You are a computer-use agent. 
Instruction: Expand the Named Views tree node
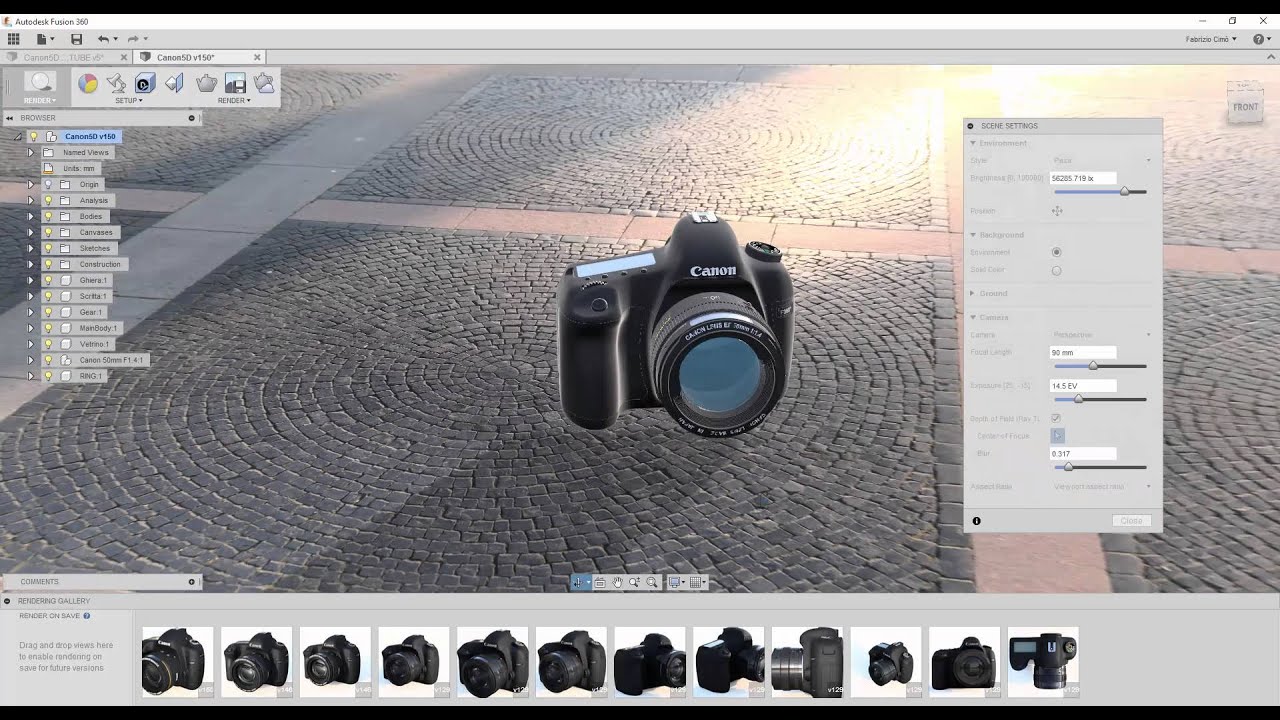tap(30, 153)
